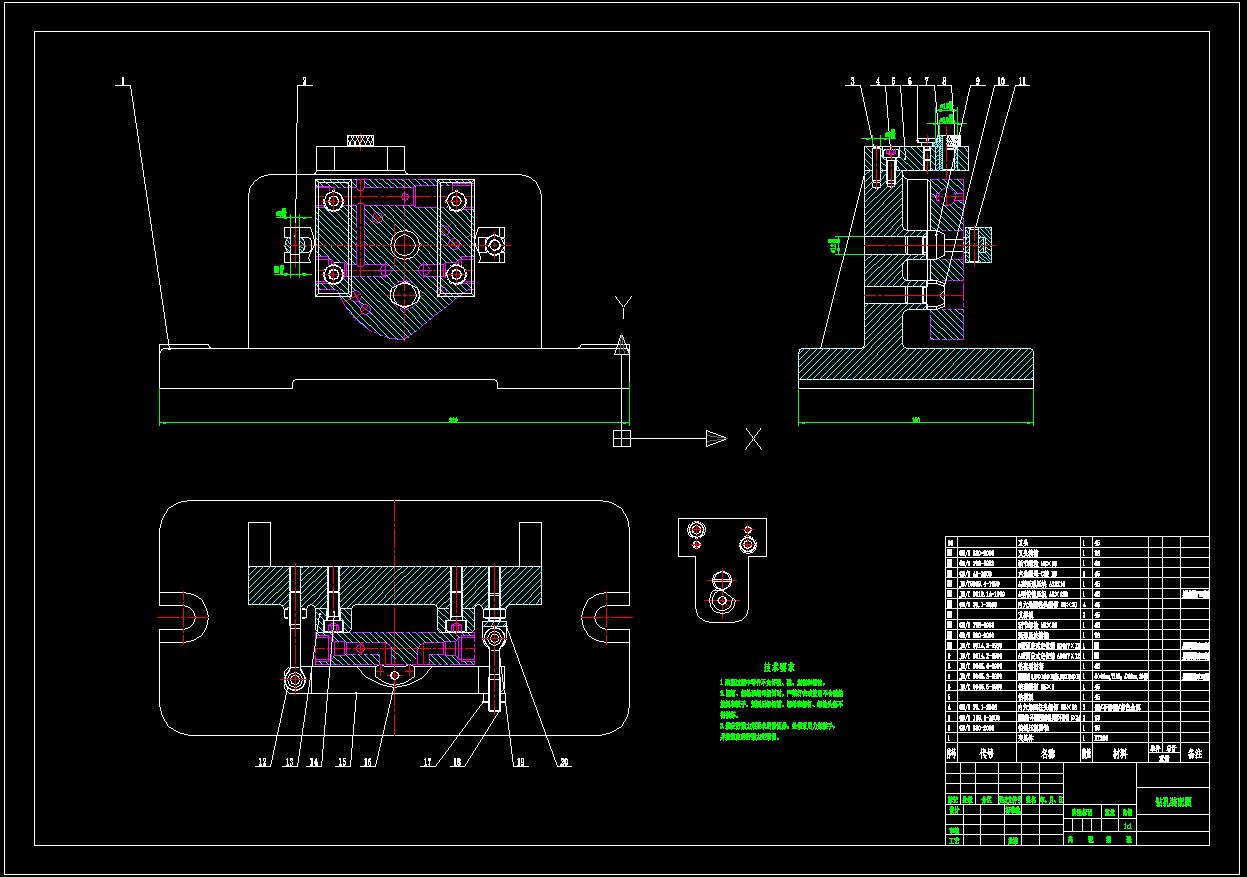
Task: Select callout number 3 above the side view
Action: pos(853,82)
